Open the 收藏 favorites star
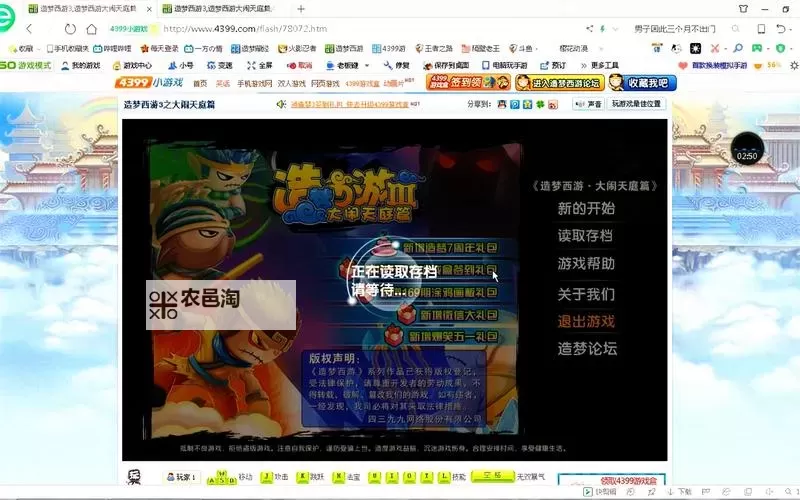Image resolution: width=800 pixels, height=500 pixels. pyautogui.click(x=21, y=48)
